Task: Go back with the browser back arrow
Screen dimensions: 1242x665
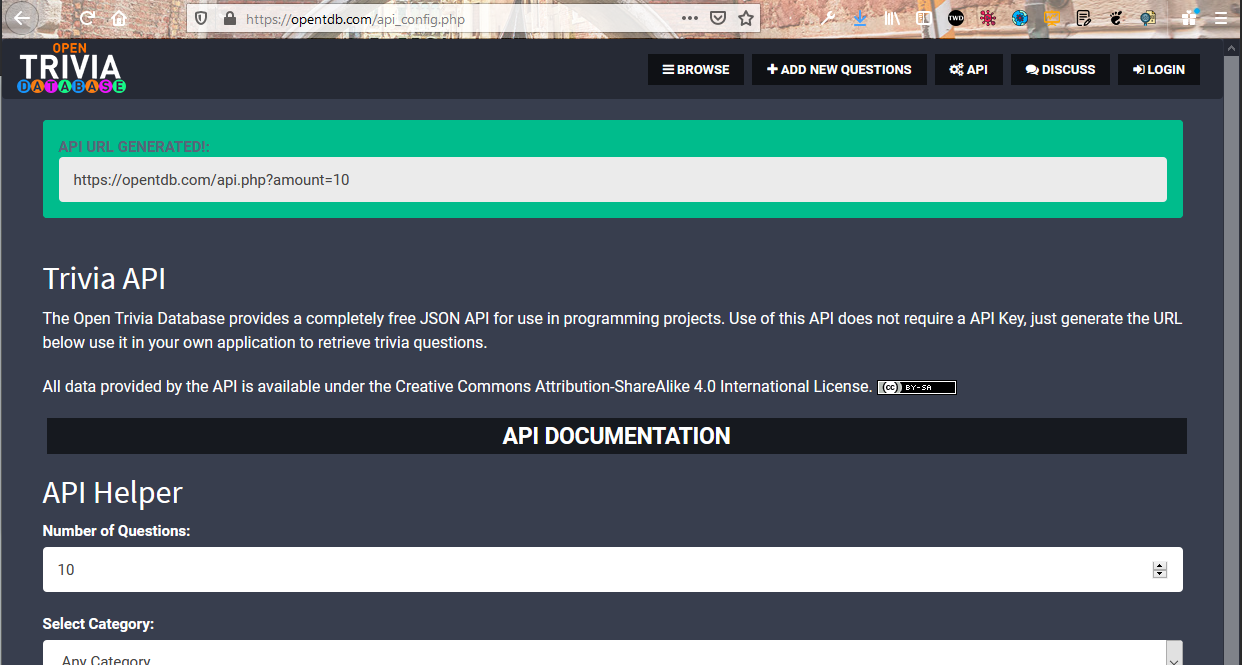Action: tap(21, 18)
